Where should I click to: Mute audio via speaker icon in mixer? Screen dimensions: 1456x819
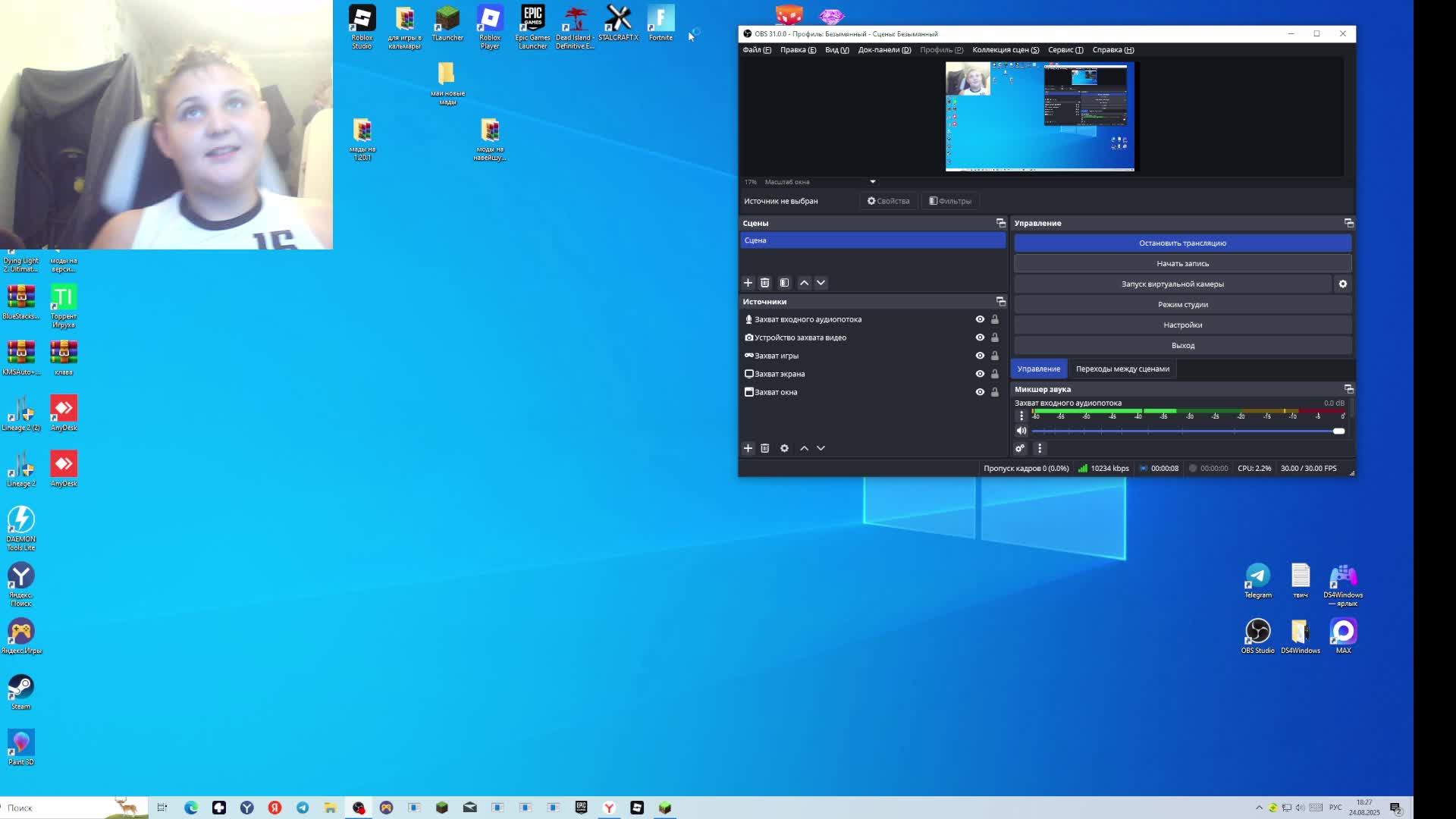click(1021, 431)
